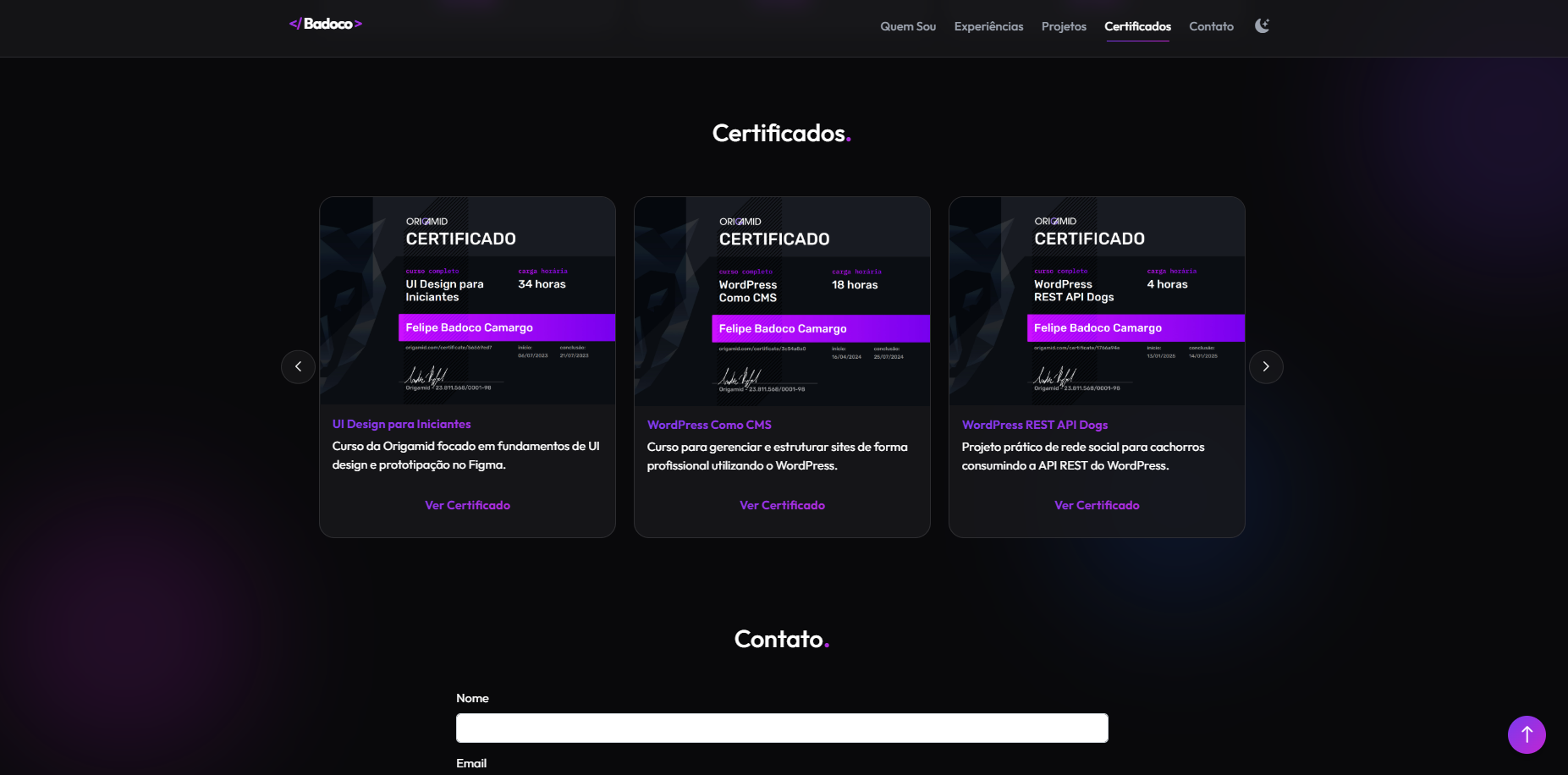The height and width of the screenshot is (775, 1568).
Task: Click the 'Contato.' section heading
Action: pos(782,639)
